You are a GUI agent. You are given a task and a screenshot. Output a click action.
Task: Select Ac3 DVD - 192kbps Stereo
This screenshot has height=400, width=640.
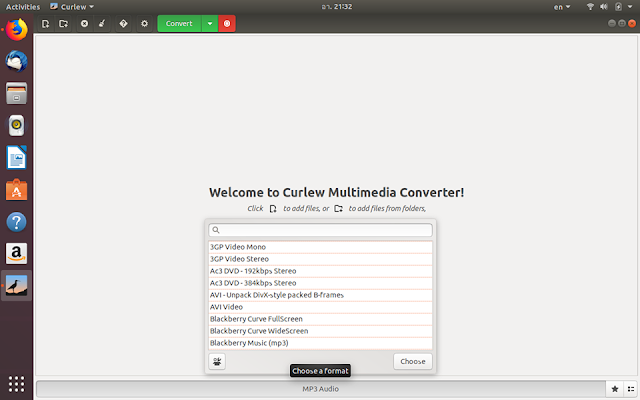click(x=320, y=271)
